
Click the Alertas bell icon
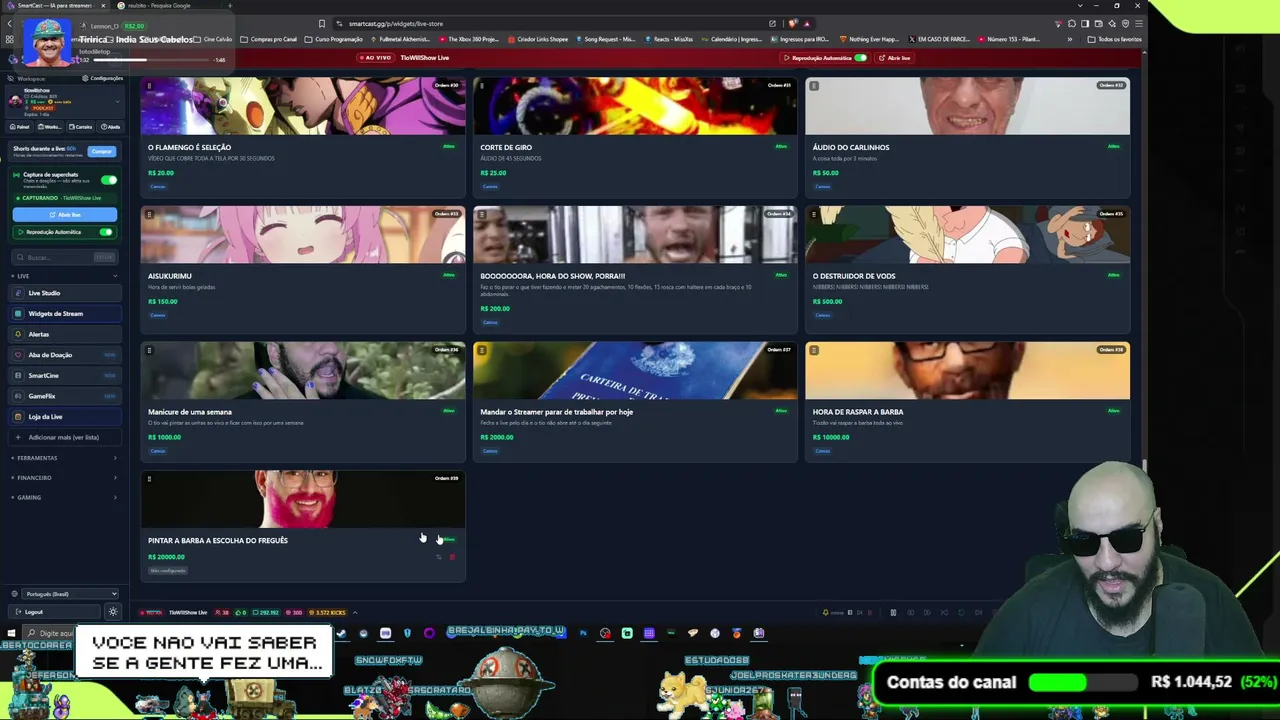pyautogui.click(x=18, y=334)
